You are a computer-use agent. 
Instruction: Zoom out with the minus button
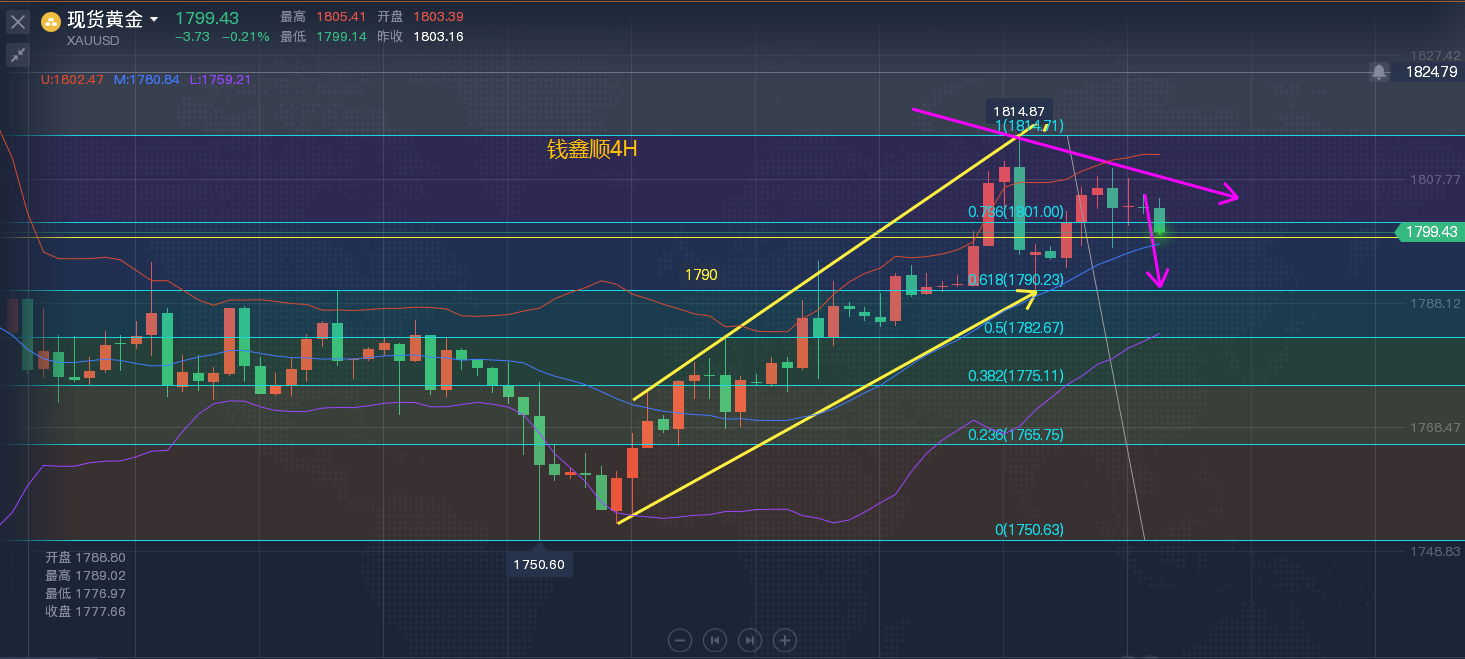coord(680,640)
